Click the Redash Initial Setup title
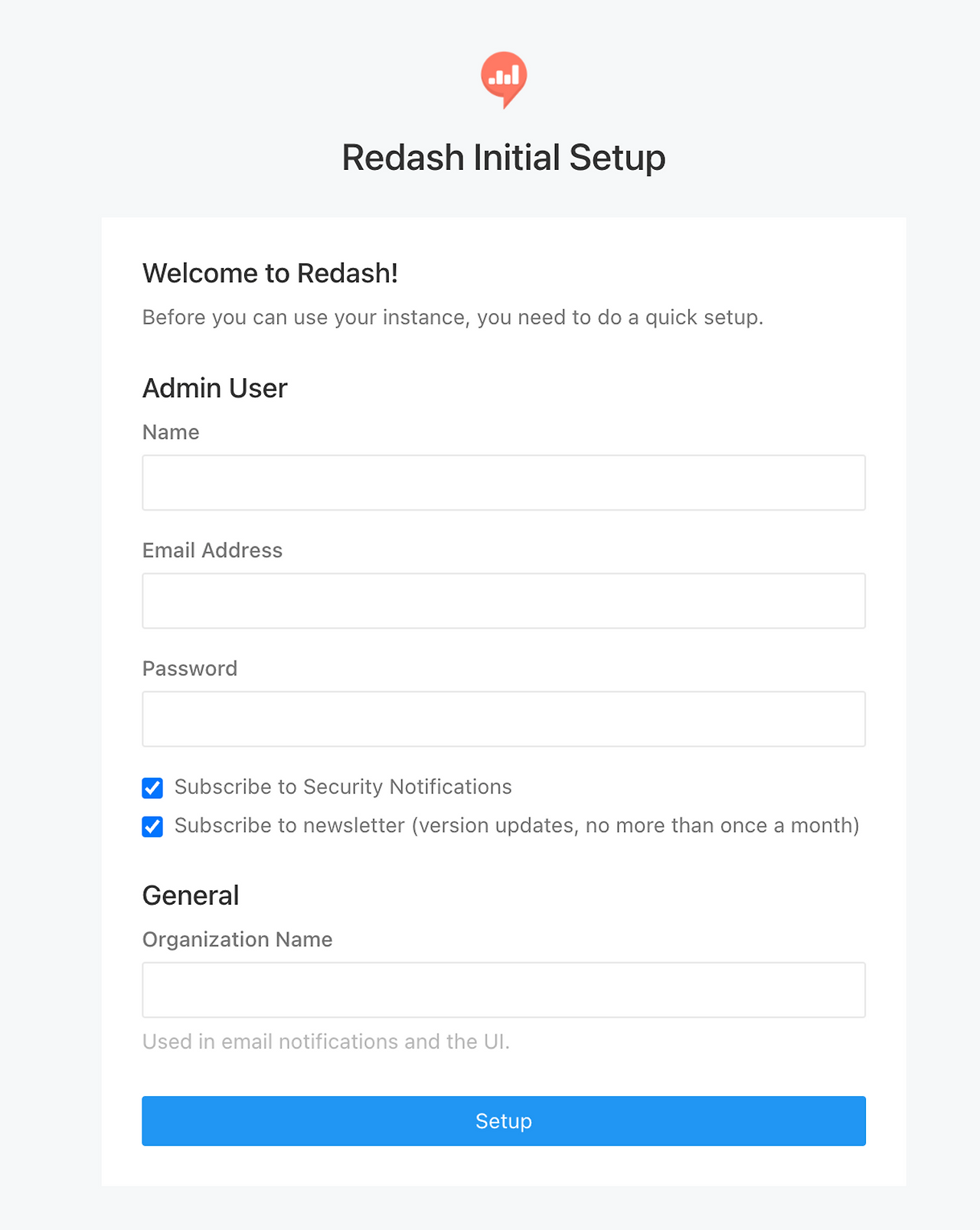The width and height of the screenshot is (980, 1230). pos(504,158)
